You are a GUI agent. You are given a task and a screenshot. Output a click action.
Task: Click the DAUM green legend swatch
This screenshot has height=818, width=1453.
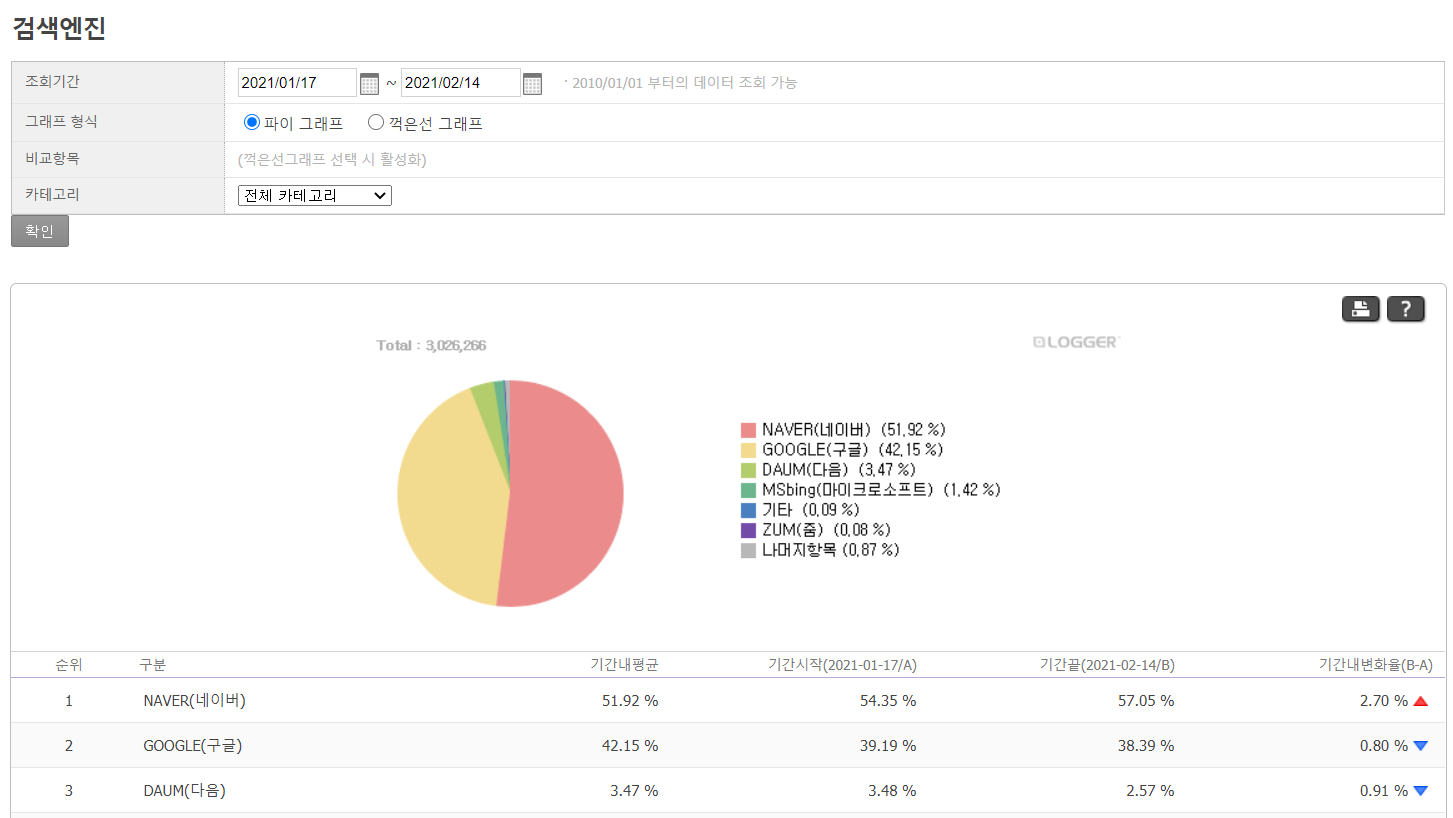click(748, 470)
